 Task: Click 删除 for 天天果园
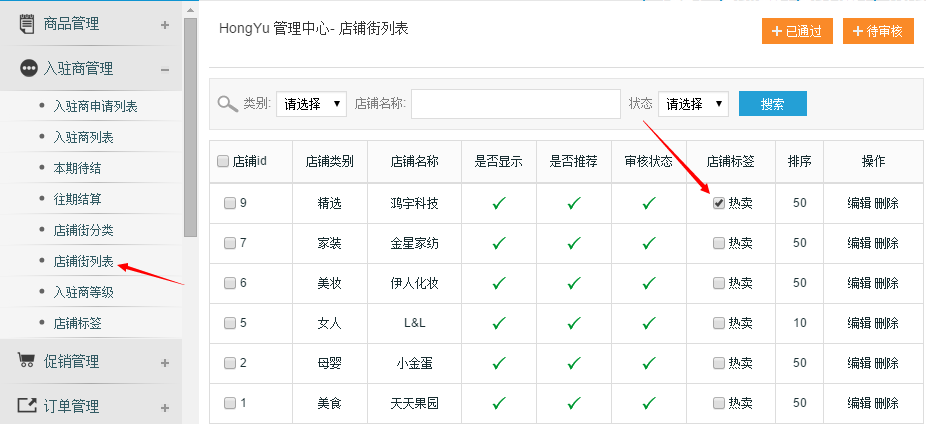pos(886,403)
